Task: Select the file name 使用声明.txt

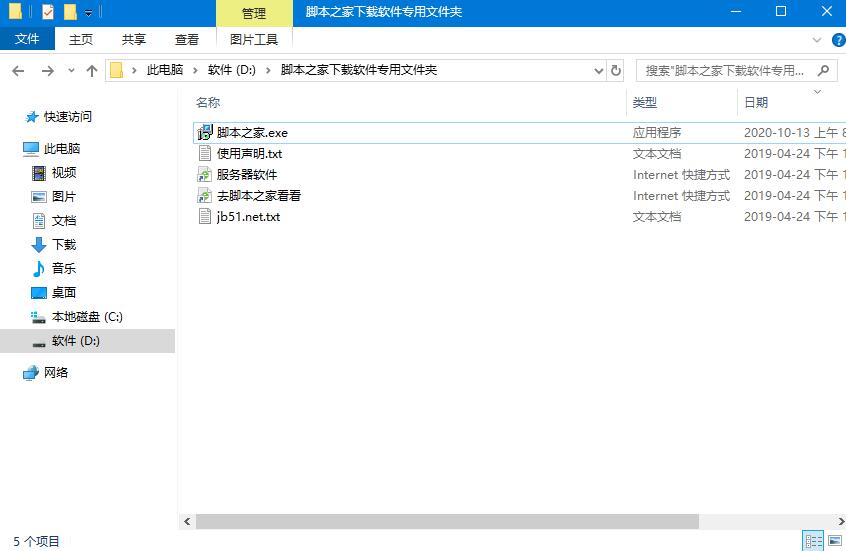Action: [249, 154]
